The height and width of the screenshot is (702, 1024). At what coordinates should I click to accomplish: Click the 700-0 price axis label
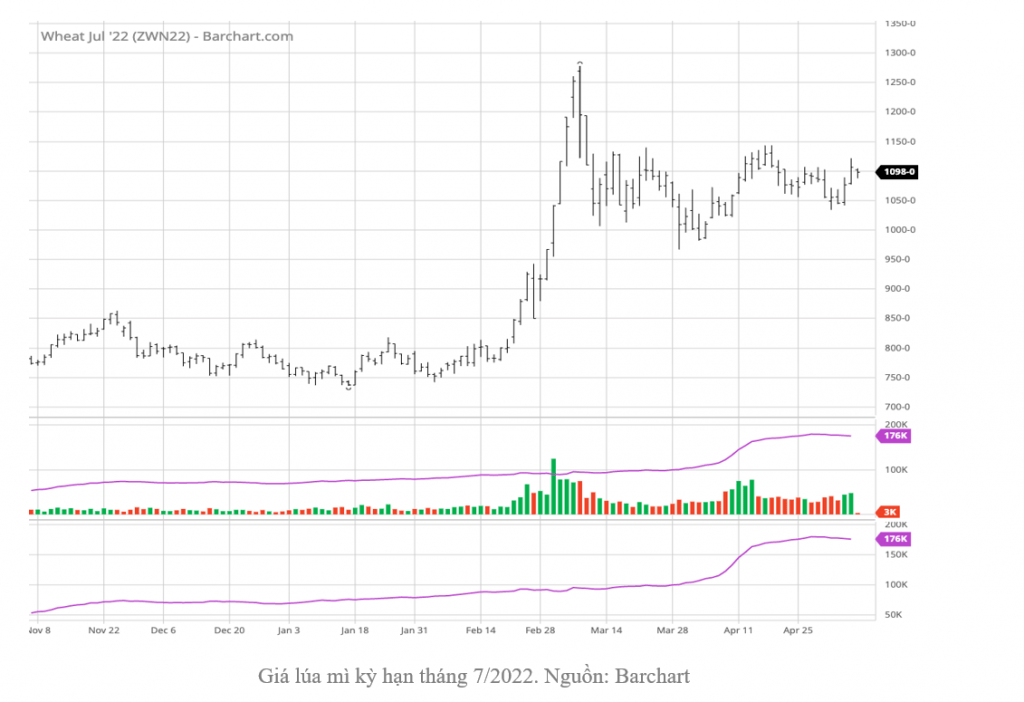click(x=901, y=407)
